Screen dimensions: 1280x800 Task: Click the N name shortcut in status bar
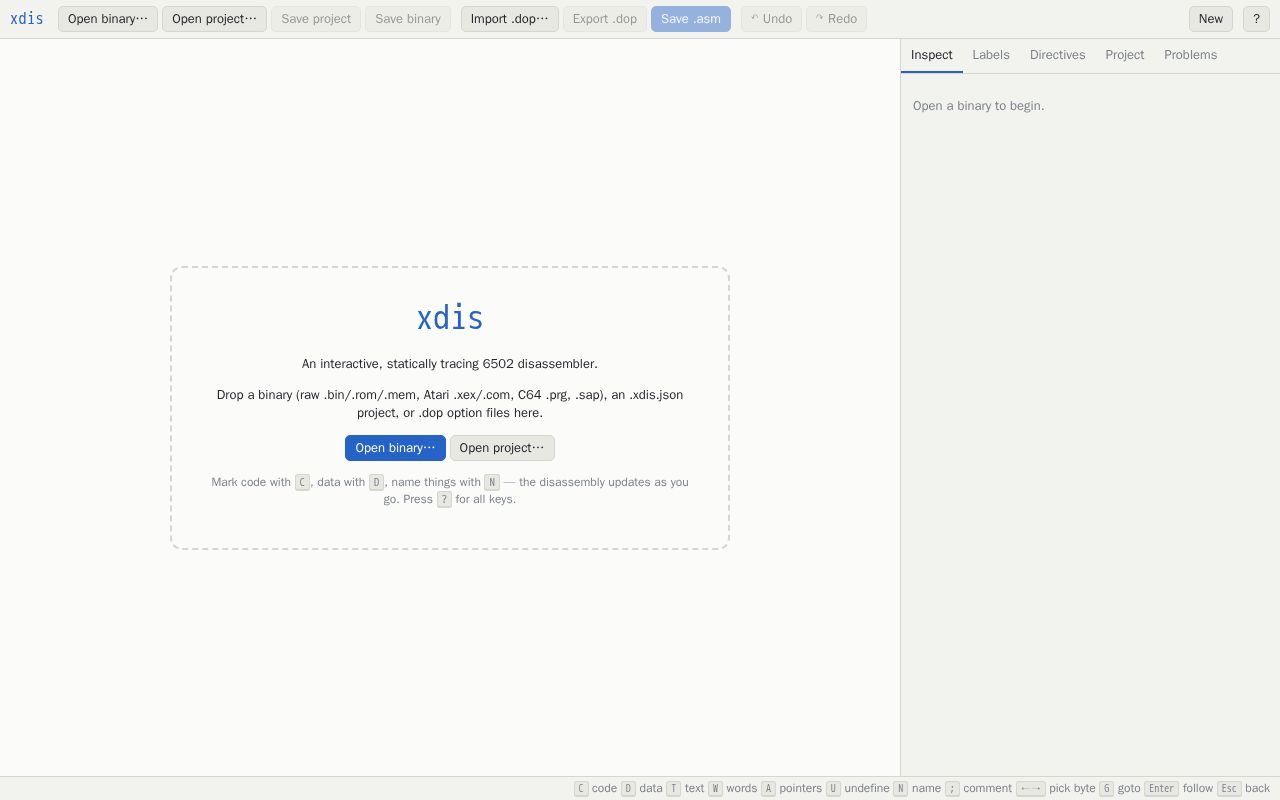click(x=917, y=788)
